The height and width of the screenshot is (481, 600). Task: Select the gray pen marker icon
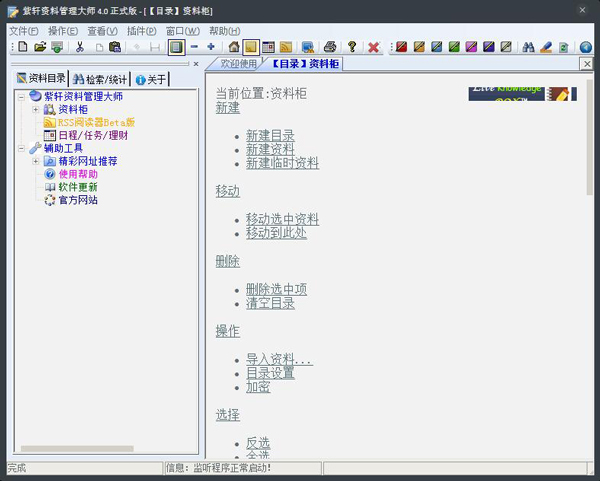click(x=506, y=47)
